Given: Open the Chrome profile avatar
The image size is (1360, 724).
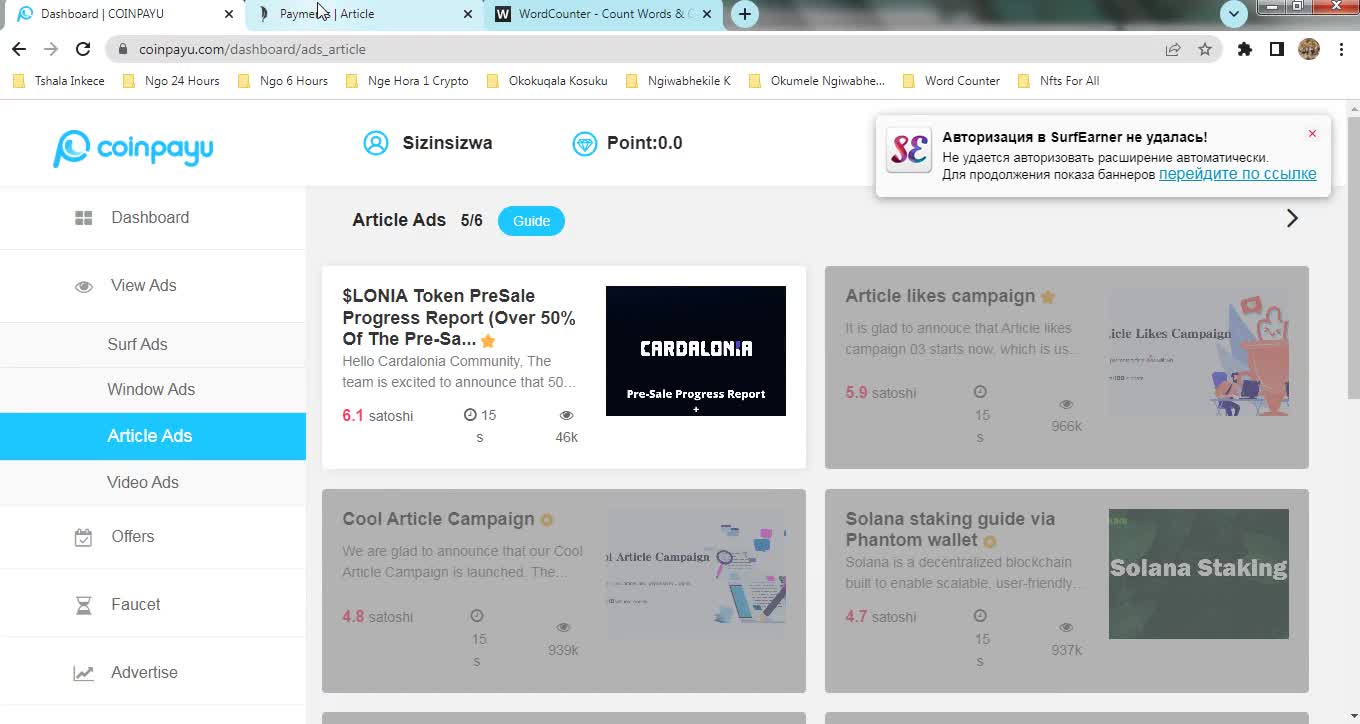Looking at the screenshot, I should tap(1309, 49).
